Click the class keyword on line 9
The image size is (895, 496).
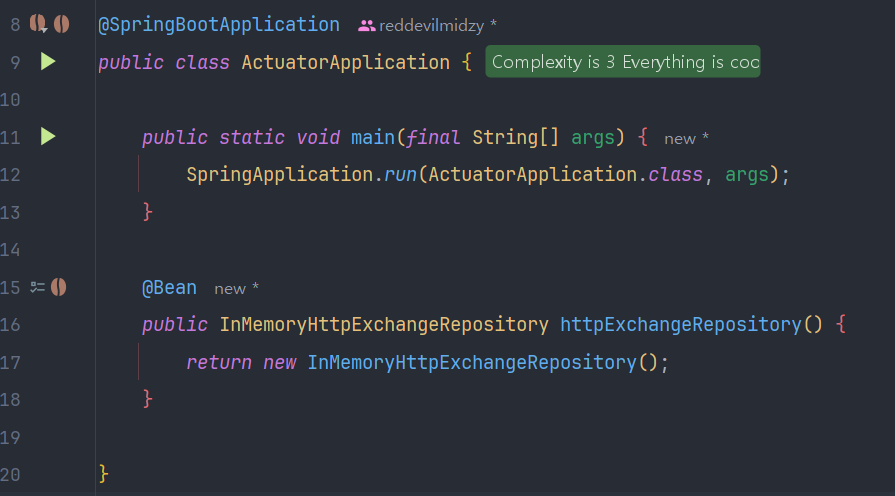[x=202, y=62]
